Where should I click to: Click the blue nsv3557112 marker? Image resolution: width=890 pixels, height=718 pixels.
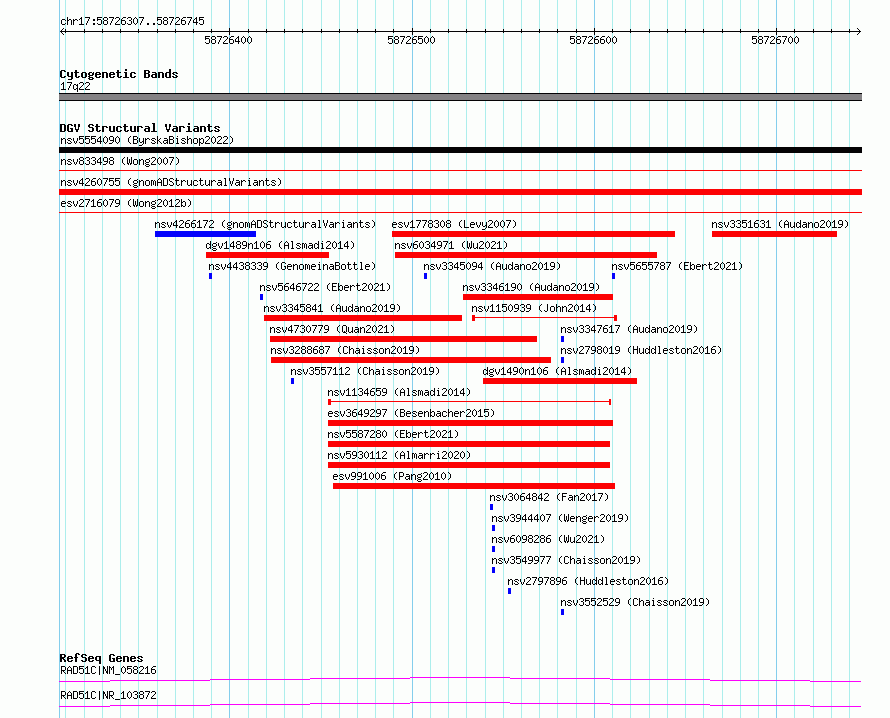pyautogui.click(x=293, y=381)
